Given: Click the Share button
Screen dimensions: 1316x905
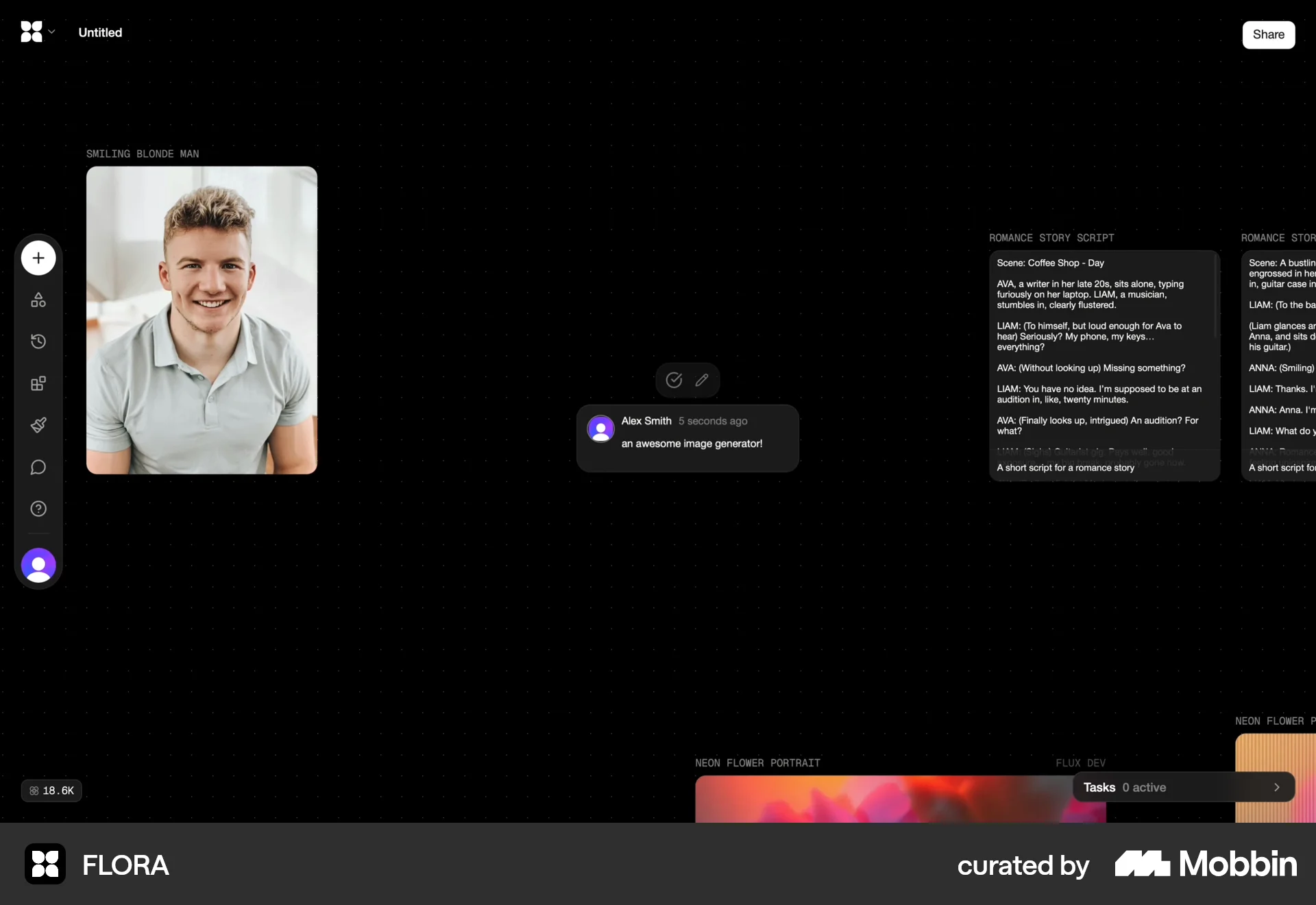Looking at the screenshot, I should [x=1269, y=34].
